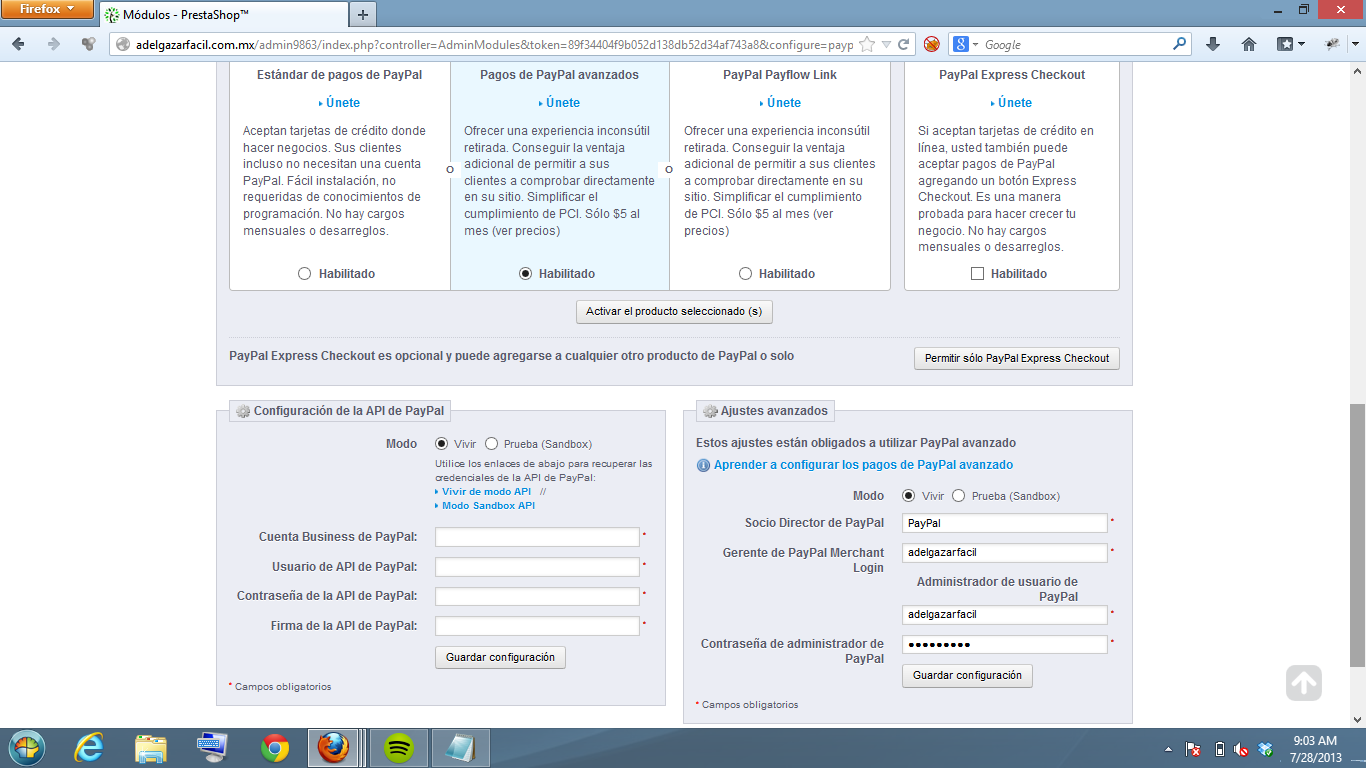The width and height of the screenshot is (1366, 768).
Task: Save configuration in Configuración de la API panel
Action: 501,658
